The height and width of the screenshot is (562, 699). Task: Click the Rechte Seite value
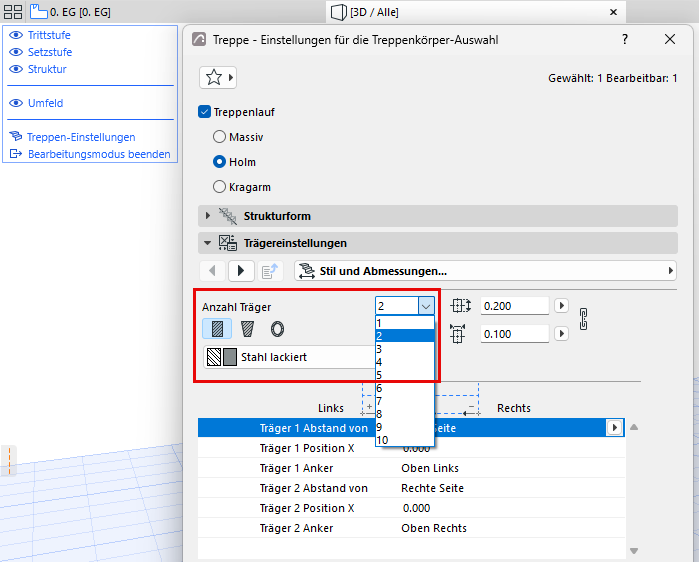[432, 488]
